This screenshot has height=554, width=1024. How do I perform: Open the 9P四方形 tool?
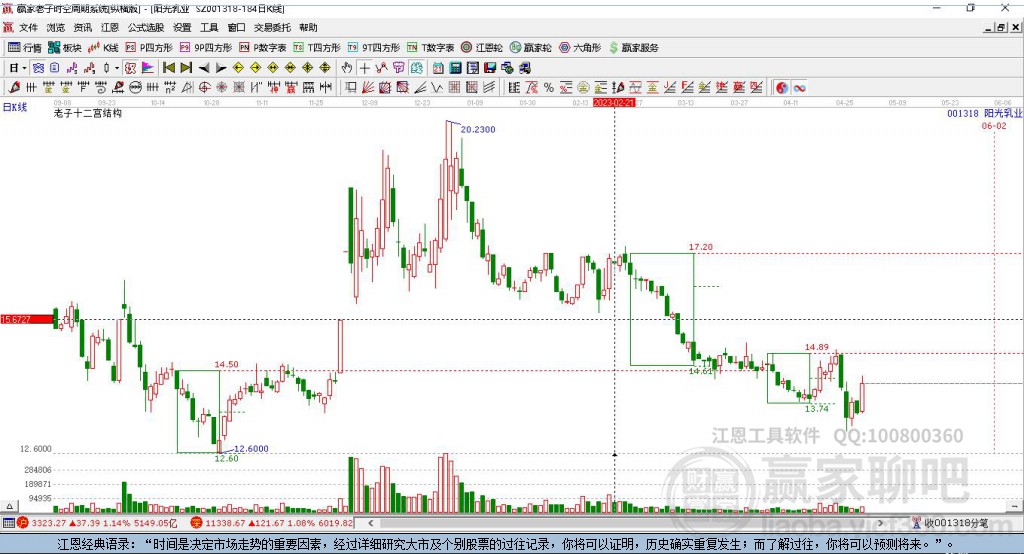coord(206,48)
